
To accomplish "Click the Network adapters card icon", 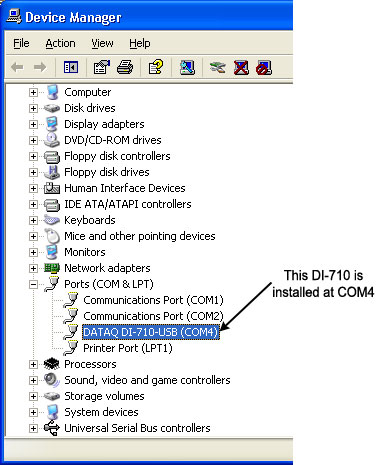I will click(52, 268).
